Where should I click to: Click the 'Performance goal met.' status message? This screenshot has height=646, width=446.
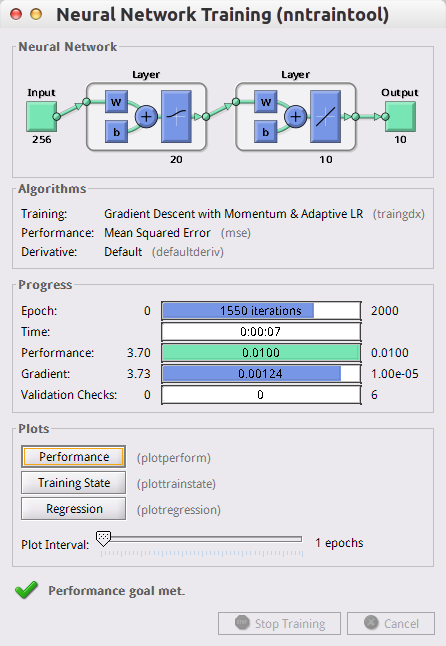(x=117, y=591)
